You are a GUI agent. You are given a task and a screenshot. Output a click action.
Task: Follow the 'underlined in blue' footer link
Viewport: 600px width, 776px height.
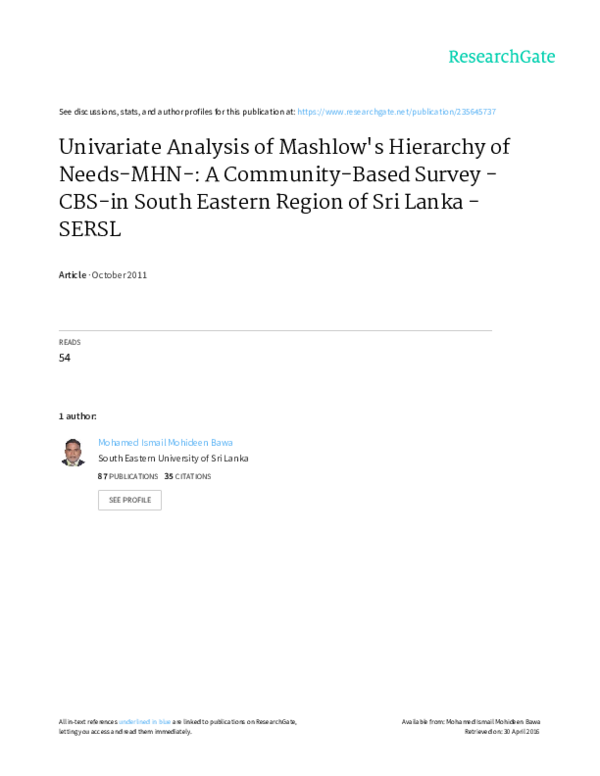coord(145,722)
